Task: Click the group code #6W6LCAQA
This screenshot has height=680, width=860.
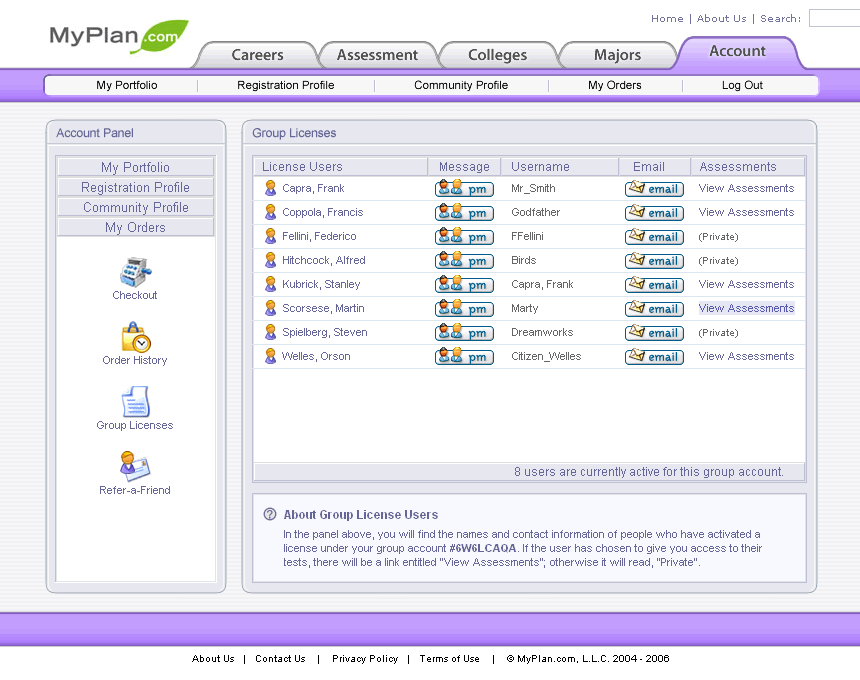Action: pos(483,548)
